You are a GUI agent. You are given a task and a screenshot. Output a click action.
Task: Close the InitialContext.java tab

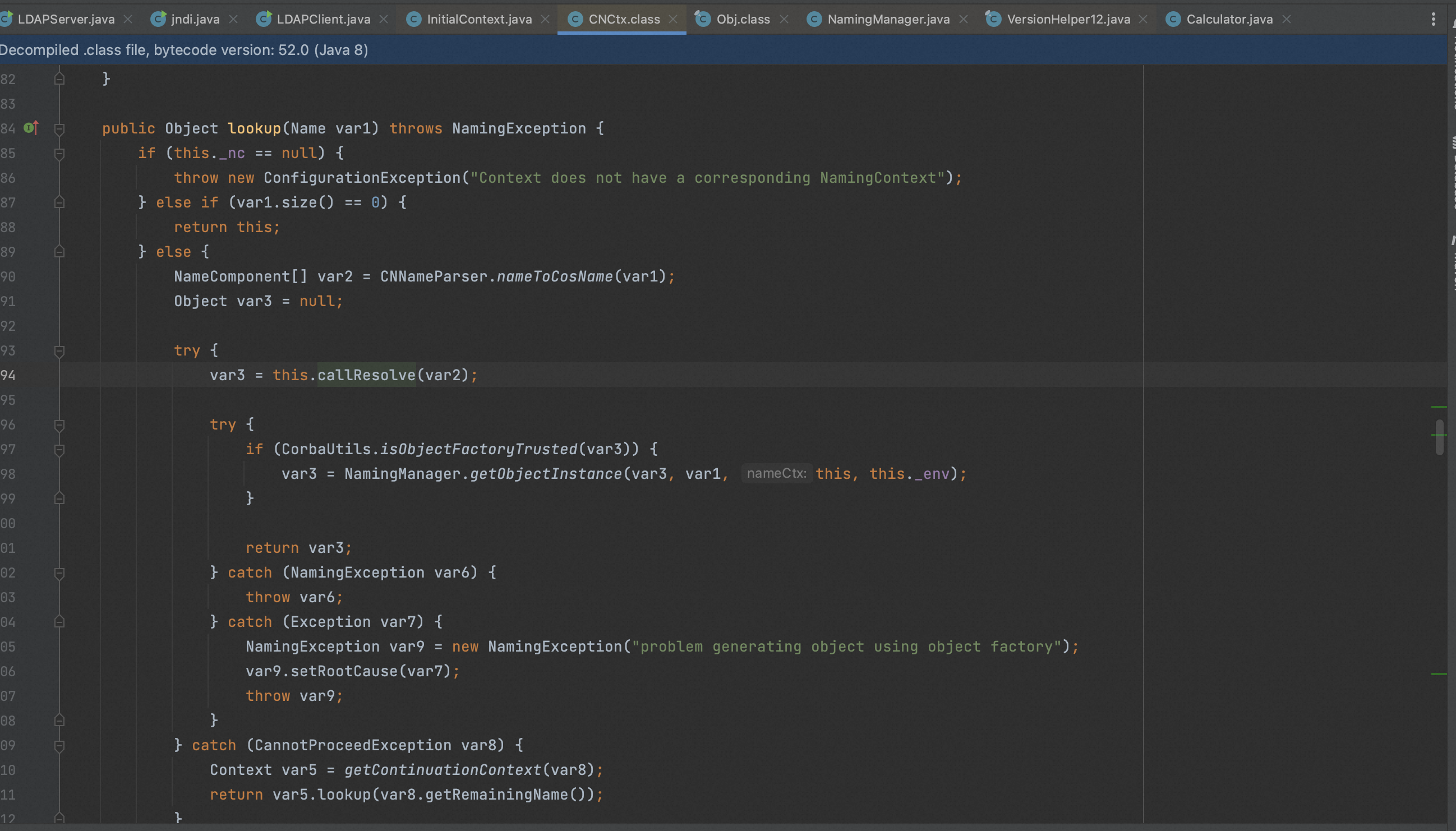tap(545, 19)
